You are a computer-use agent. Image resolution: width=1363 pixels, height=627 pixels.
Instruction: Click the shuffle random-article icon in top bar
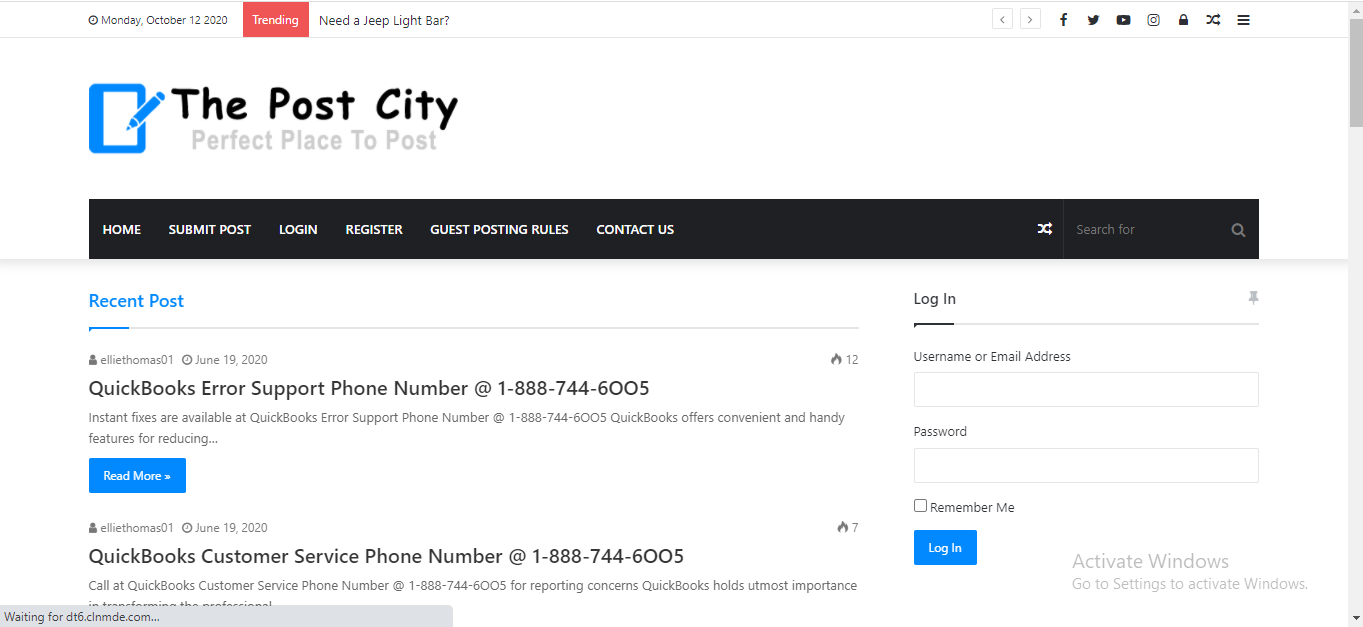pyautogui.click(x=1213, y=20)
